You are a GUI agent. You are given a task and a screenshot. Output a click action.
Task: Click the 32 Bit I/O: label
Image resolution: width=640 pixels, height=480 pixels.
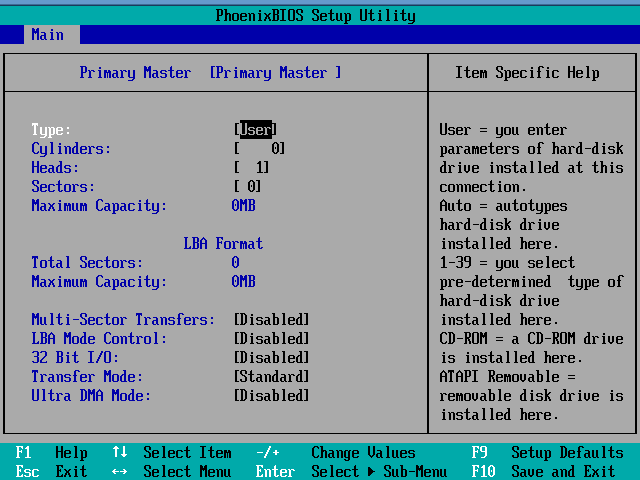(x=75, y=358)
